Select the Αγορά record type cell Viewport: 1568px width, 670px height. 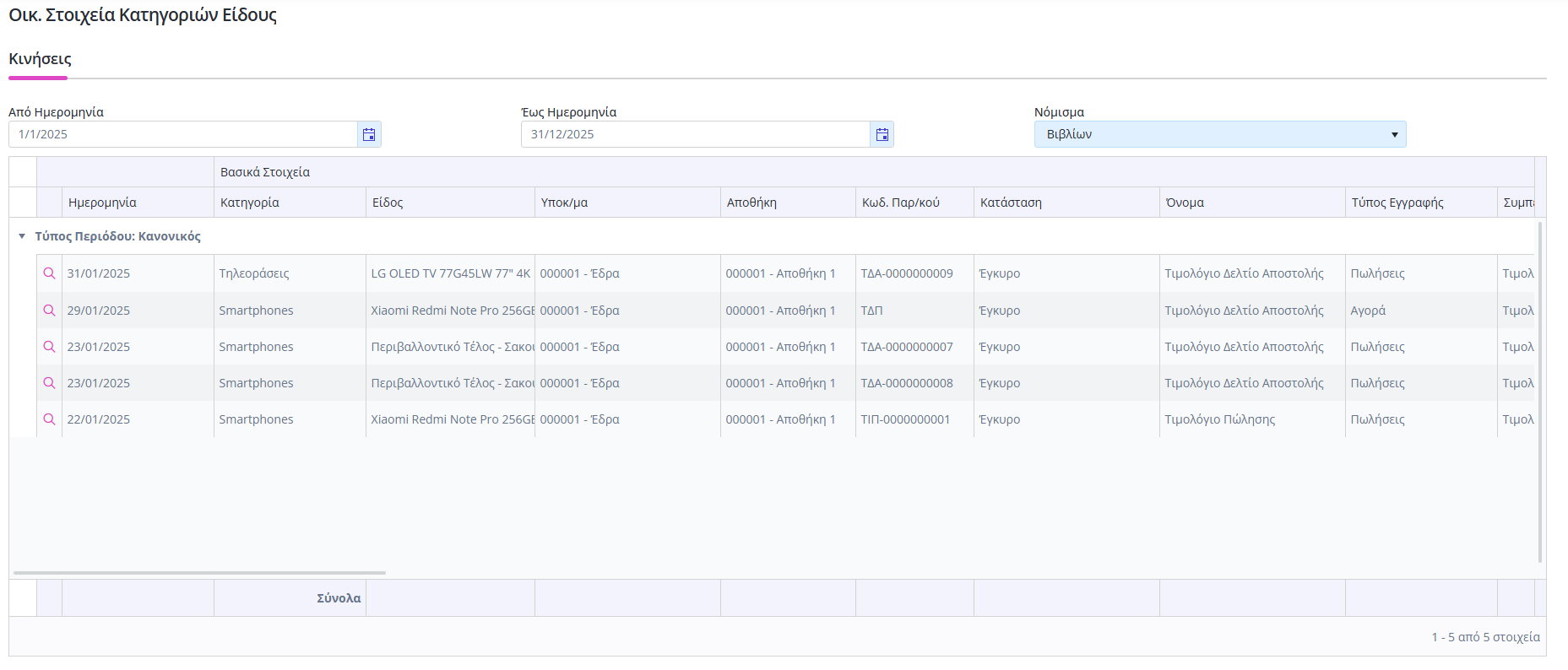pyautogui.click(x=1421, y=311)
